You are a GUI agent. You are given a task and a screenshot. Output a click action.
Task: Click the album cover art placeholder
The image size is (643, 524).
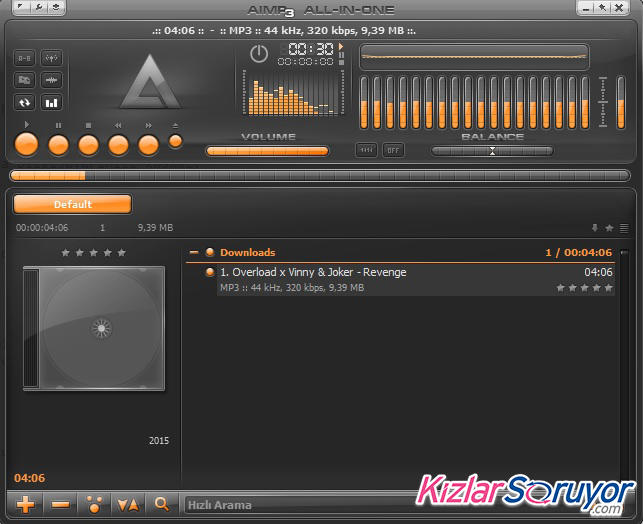(x=94, y=328)
